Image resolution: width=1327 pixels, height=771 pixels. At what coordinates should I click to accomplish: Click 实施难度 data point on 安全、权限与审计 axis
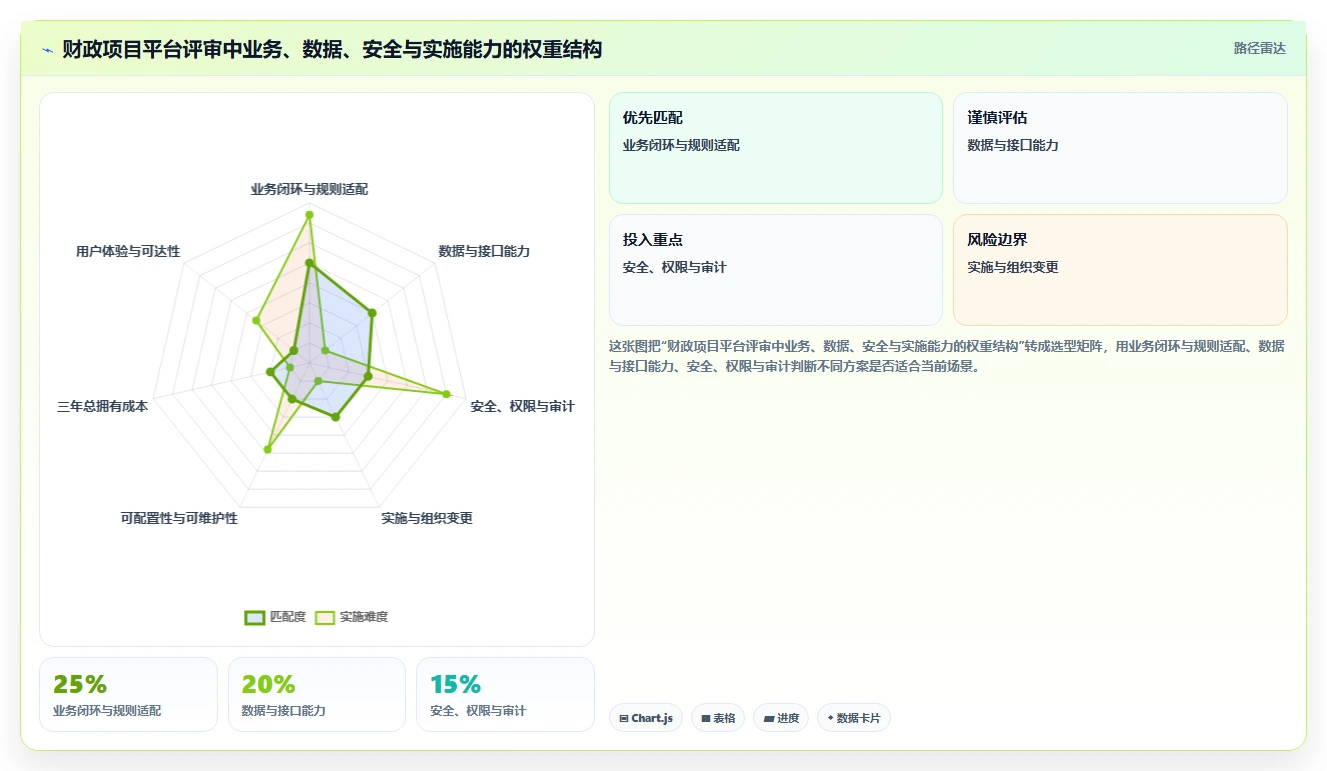point(446,394)
